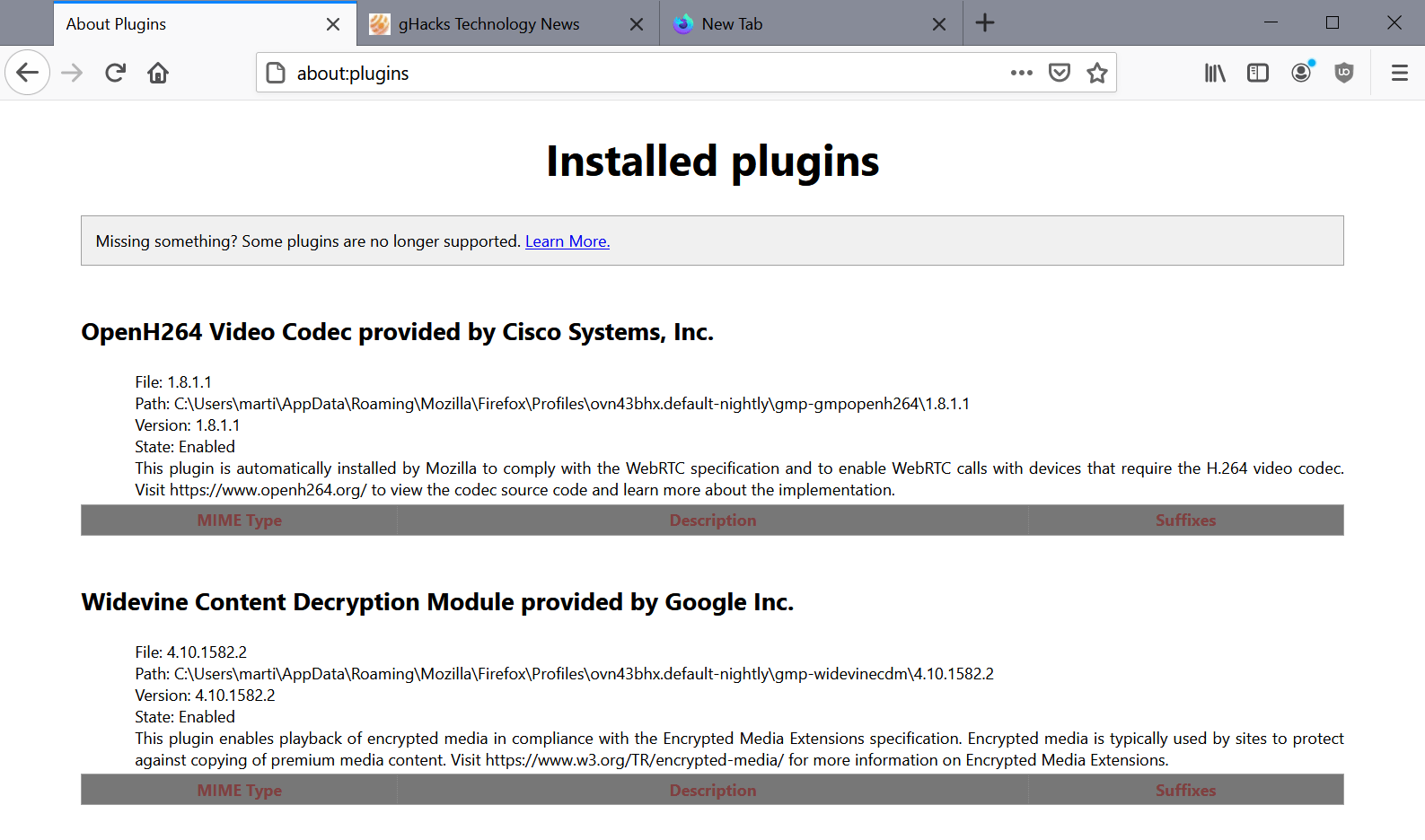
Task: Click MIME Type column under Widevine
Action: pos(240,791)
